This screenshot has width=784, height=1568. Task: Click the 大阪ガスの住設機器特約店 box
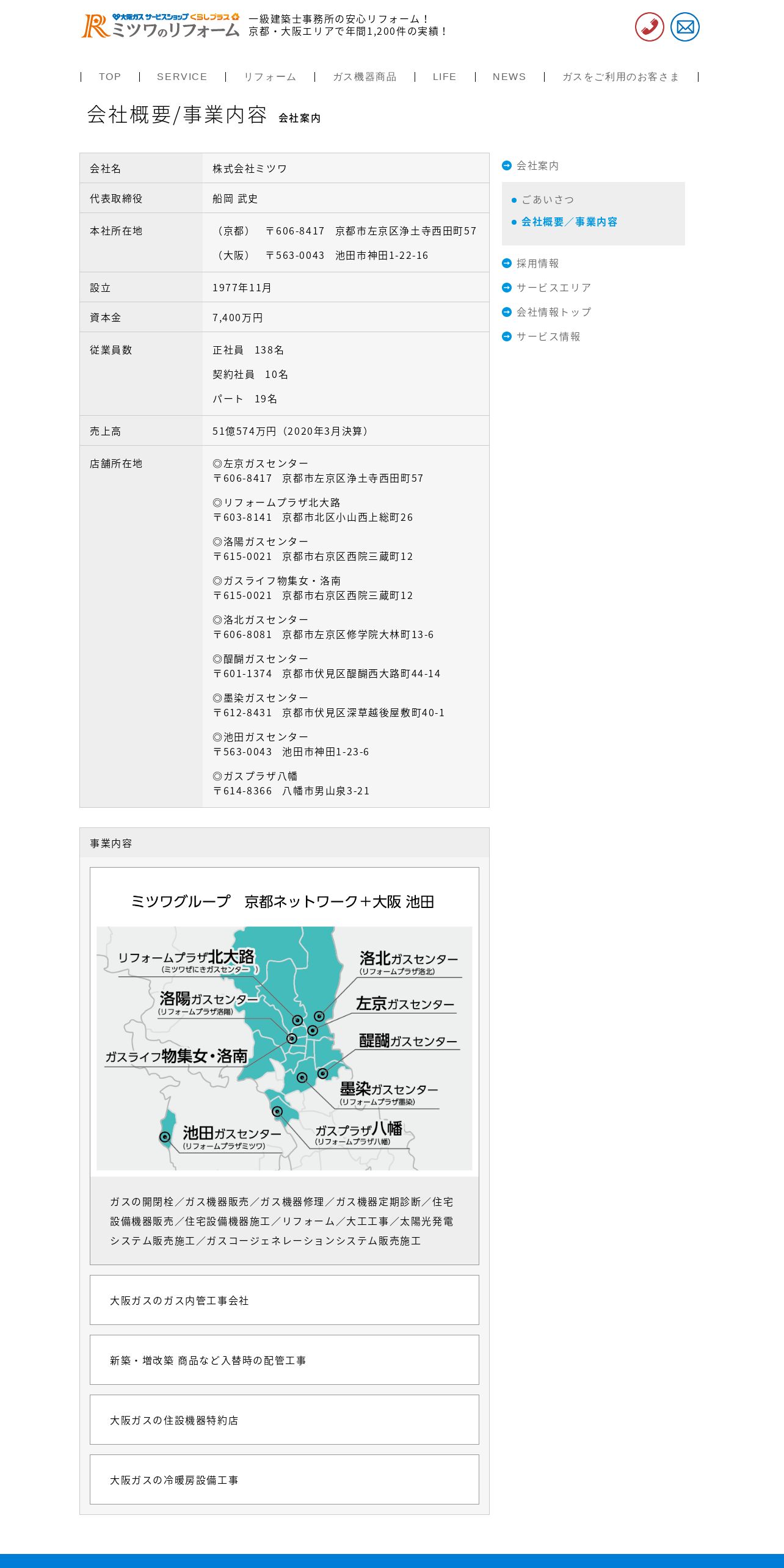click(x=285, y=1420)
